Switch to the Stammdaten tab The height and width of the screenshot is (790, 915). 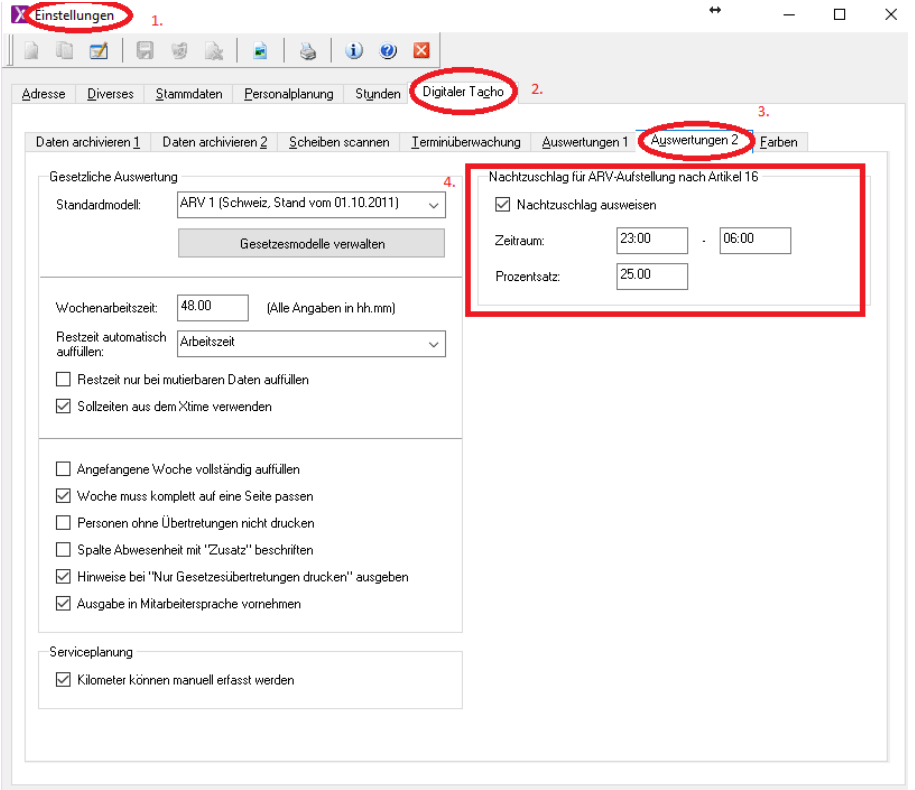click(x=188, y=94)
